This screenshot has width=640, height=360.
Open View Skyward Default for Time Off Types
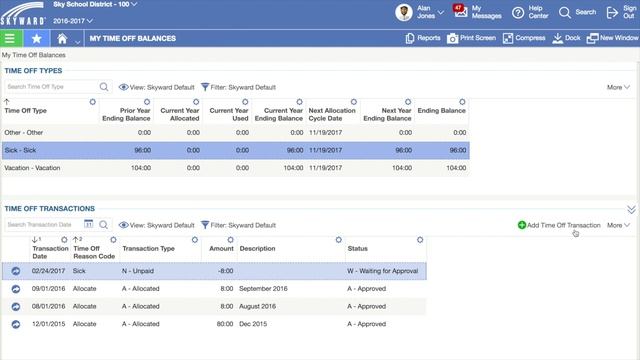click(156, 87)
